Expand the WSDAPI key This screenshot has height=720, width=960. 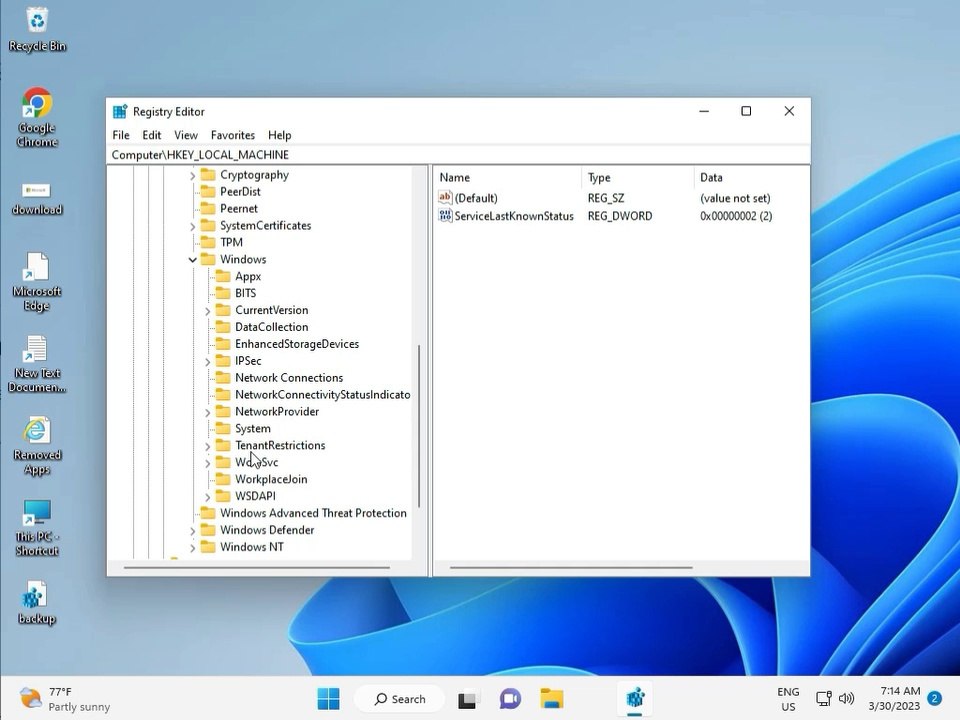pyautogui.click(x=208, y=497)
